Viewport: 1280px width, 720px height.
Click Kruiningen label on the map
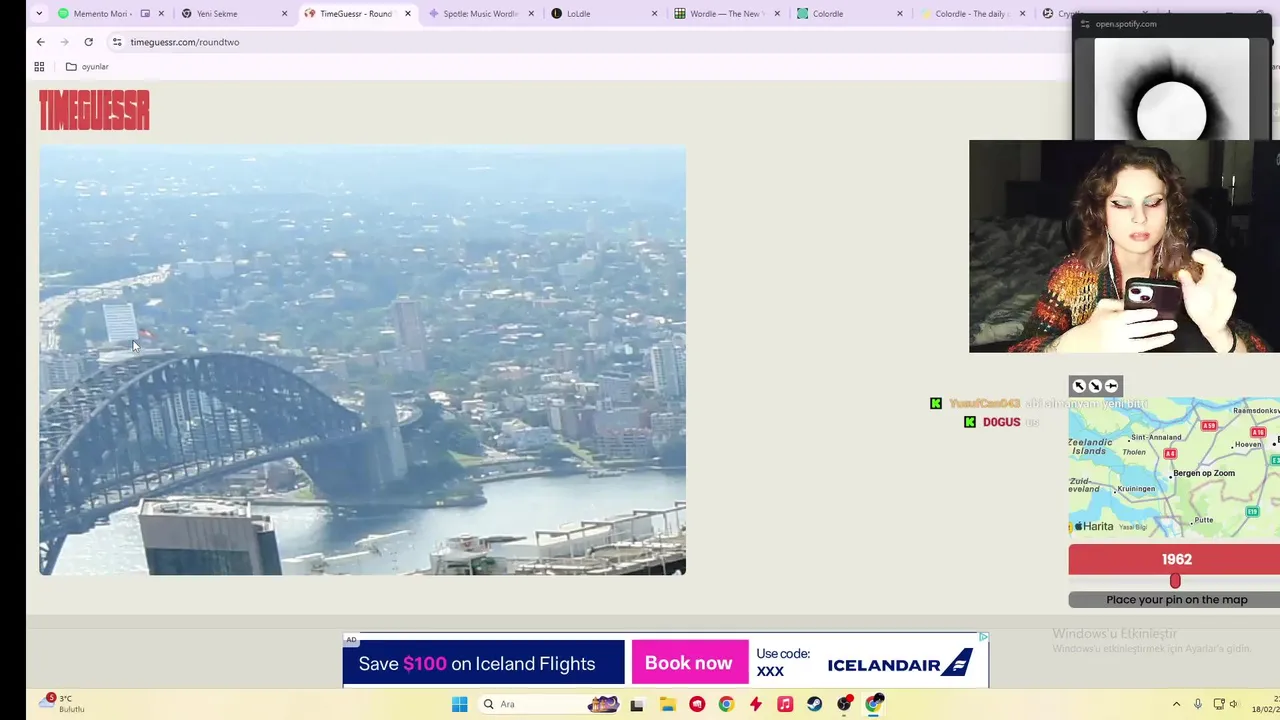pyautogui.click(x=1135, y=489)
